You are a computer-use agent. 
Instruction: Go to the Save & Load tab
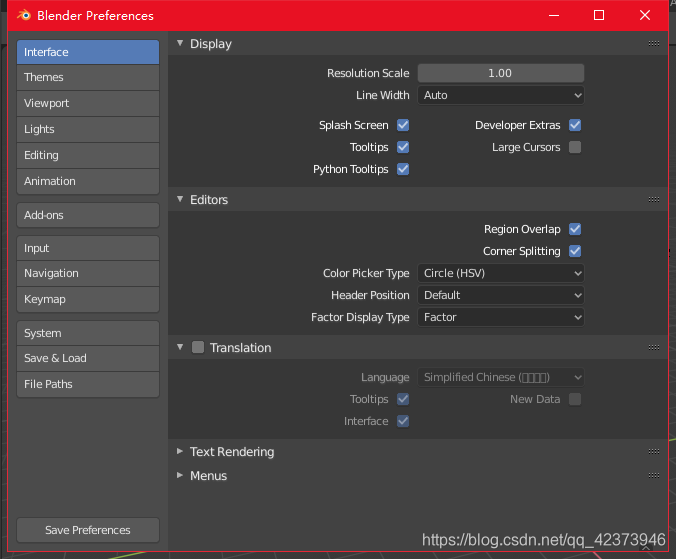tap(88, 358)
